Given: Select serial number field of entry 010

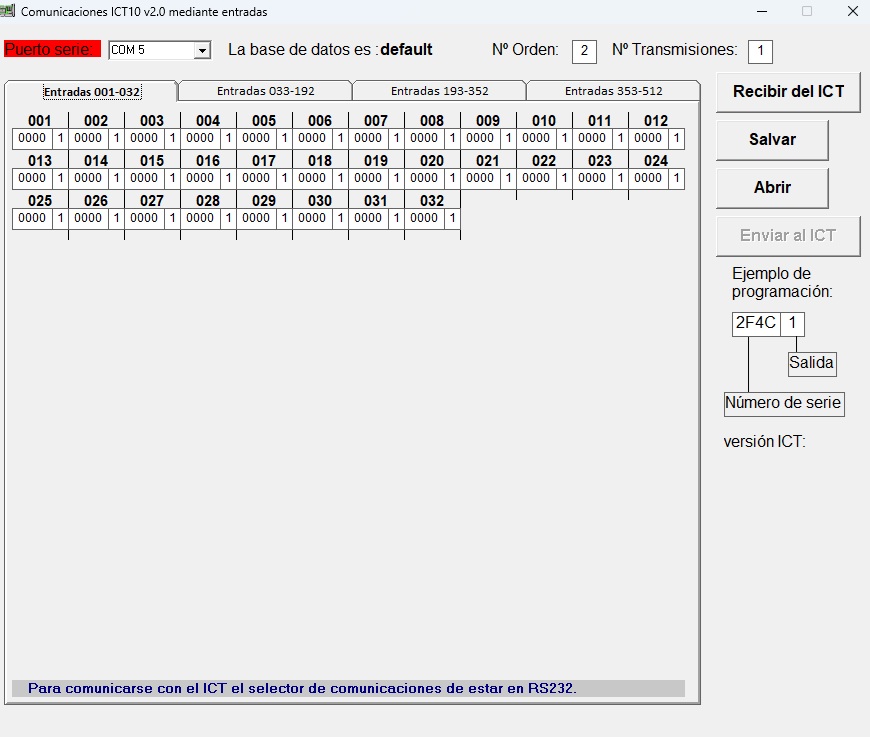Looking at the screenshot, I should (x=537, y=138).
